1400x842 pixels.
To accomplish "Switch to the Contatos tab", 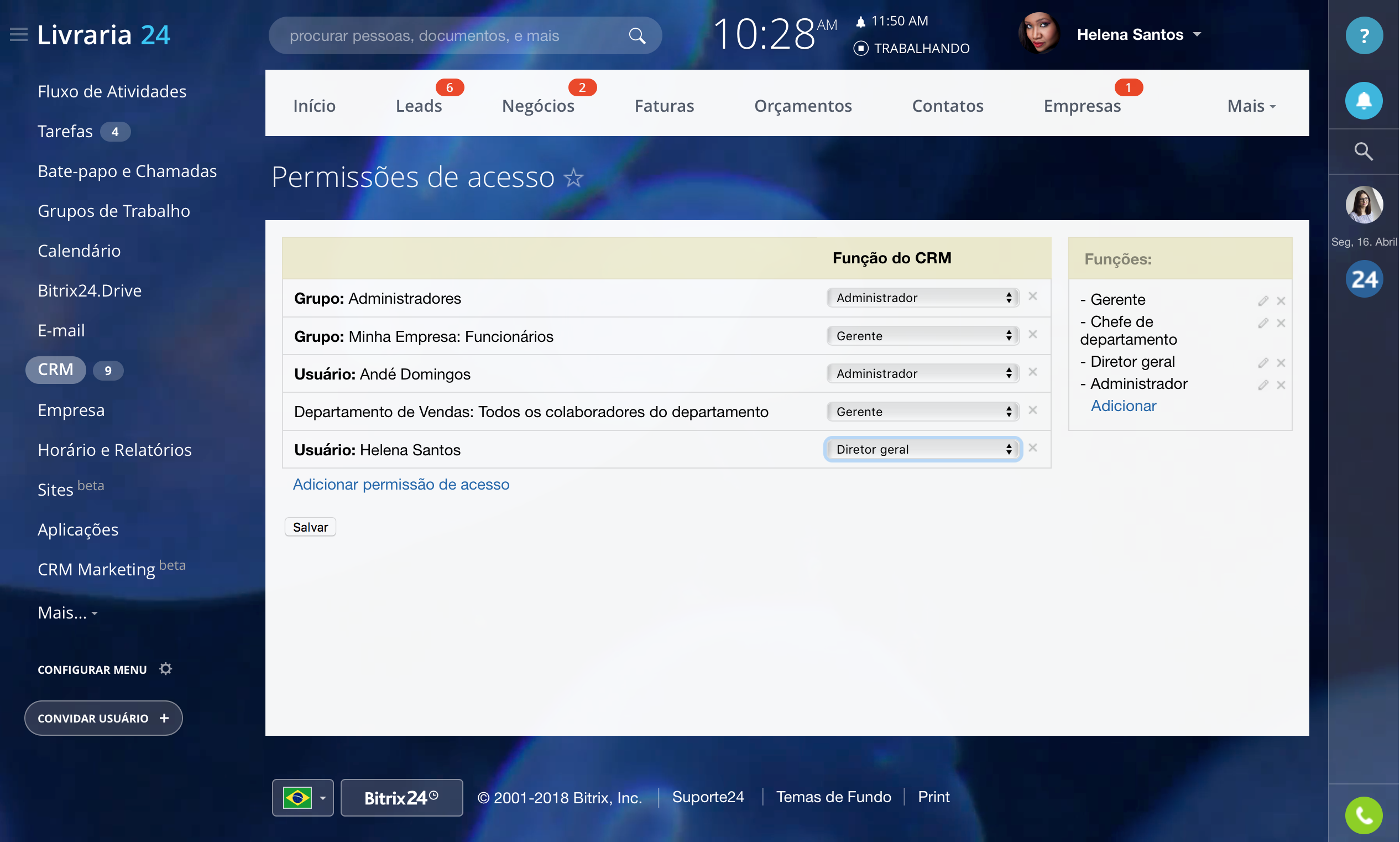I will click(947, 106).
